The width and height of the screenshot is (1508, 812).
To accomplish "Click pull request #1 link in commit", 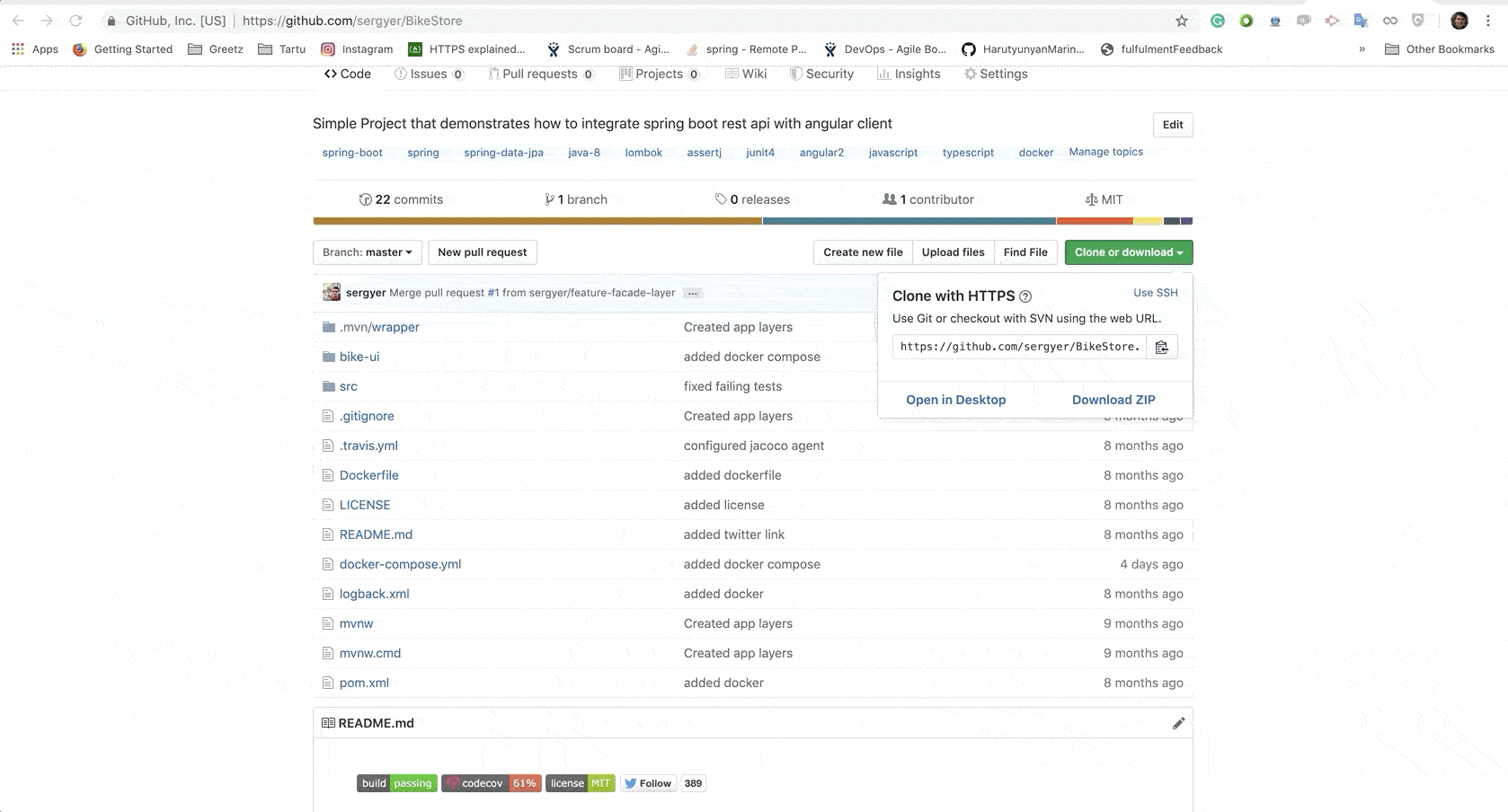I will coord(493,293).
